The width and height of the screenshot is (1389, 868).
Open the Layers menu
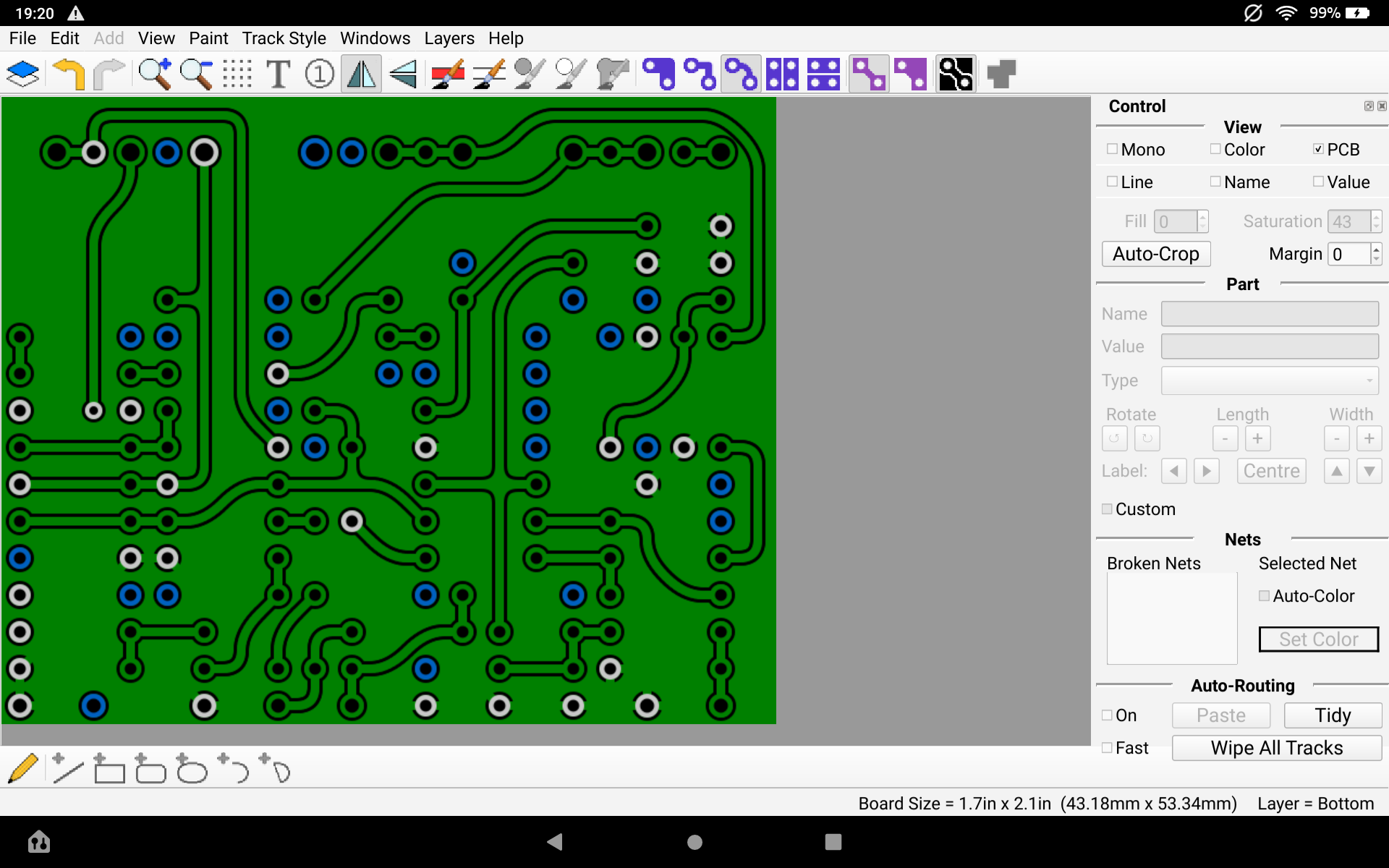[x=449, y=38]
